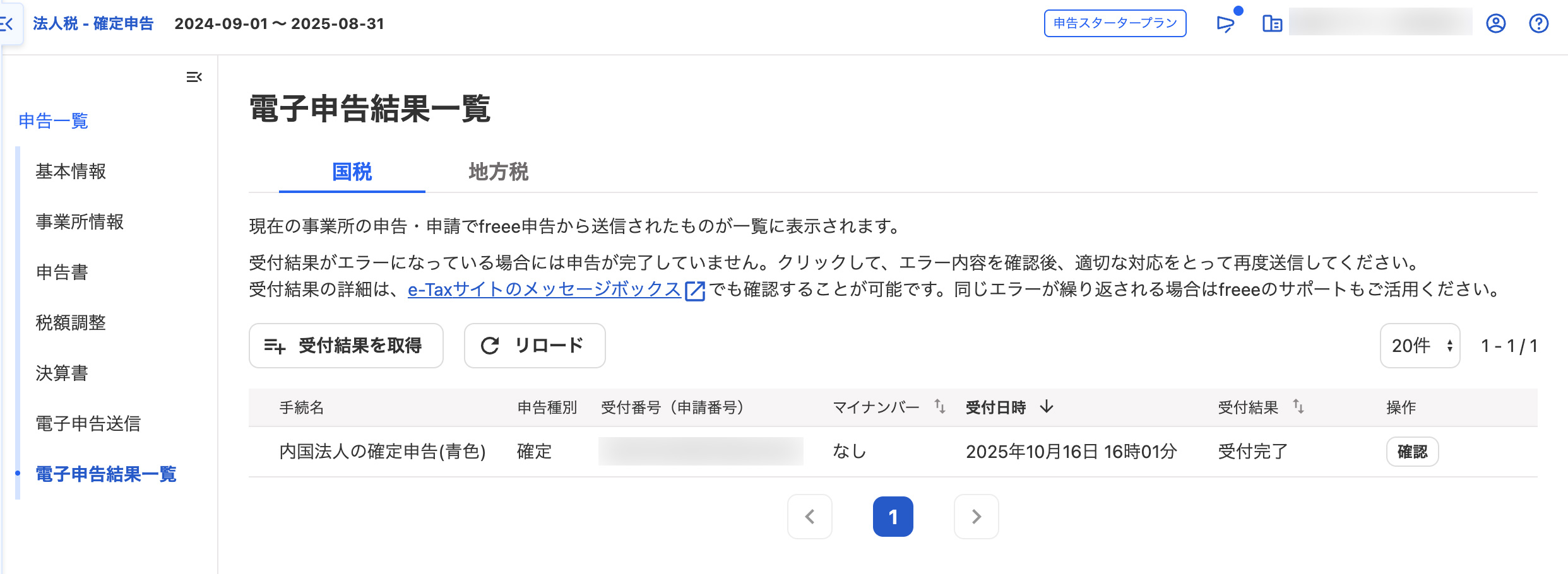Go to the next results page
This screenshot has width=1568, height=574.
coord(976,517)
